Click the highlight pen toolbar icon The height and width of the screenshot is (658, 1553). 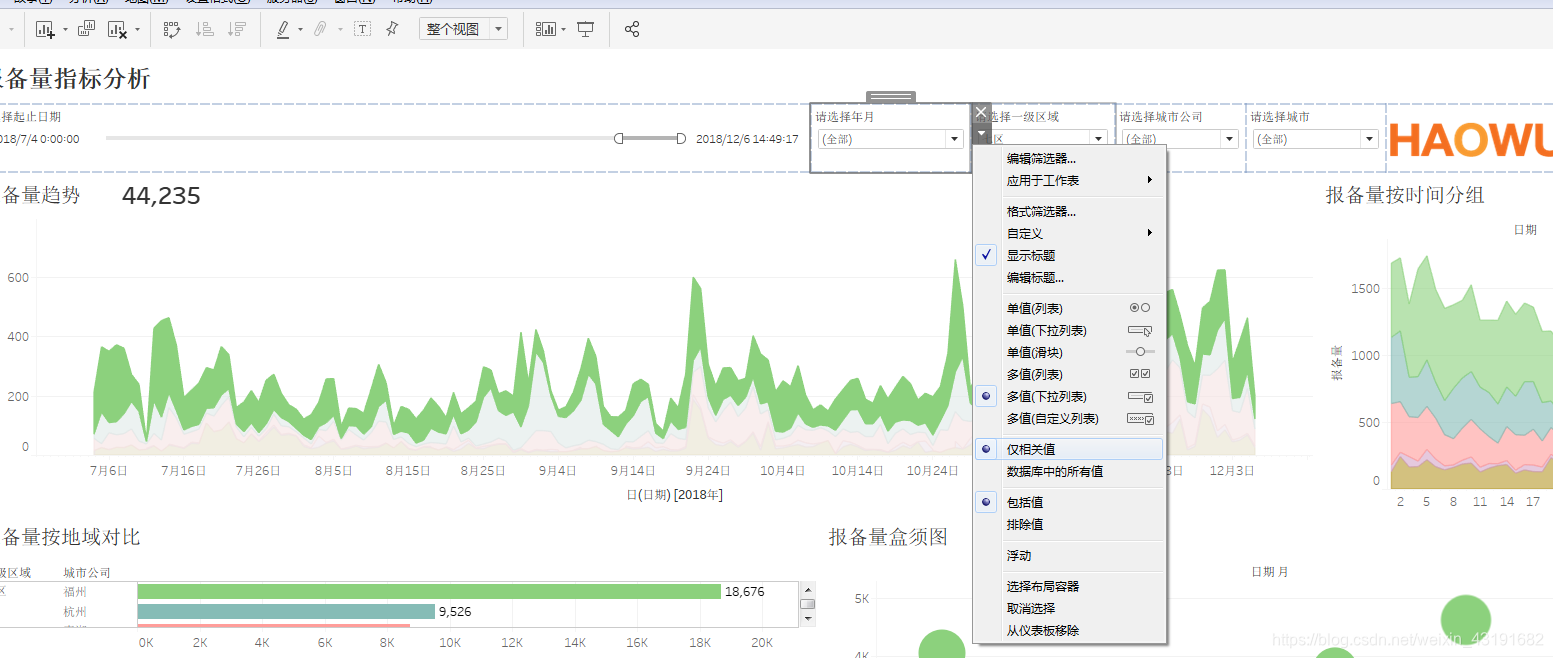(283, 30)
